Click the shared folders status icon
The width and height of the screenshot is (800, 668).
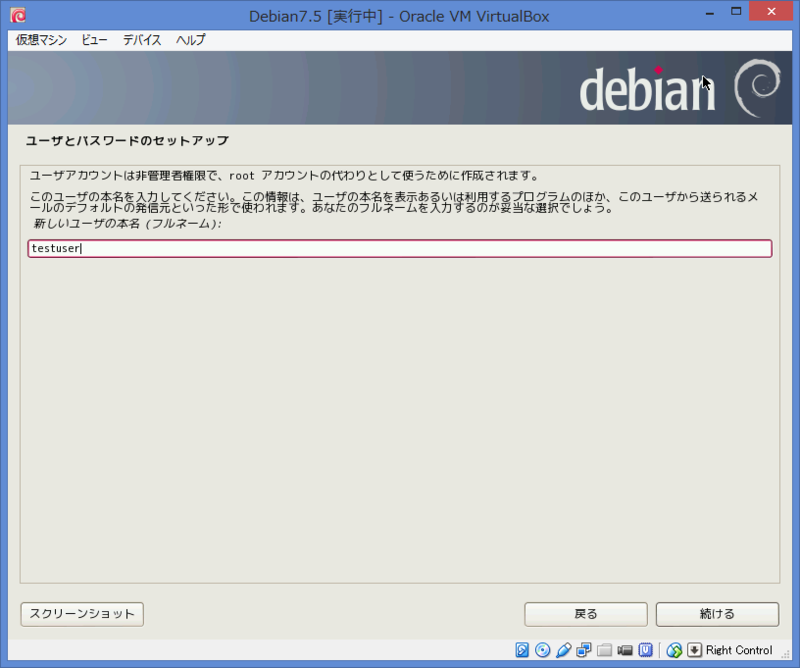tap(604, 650)
